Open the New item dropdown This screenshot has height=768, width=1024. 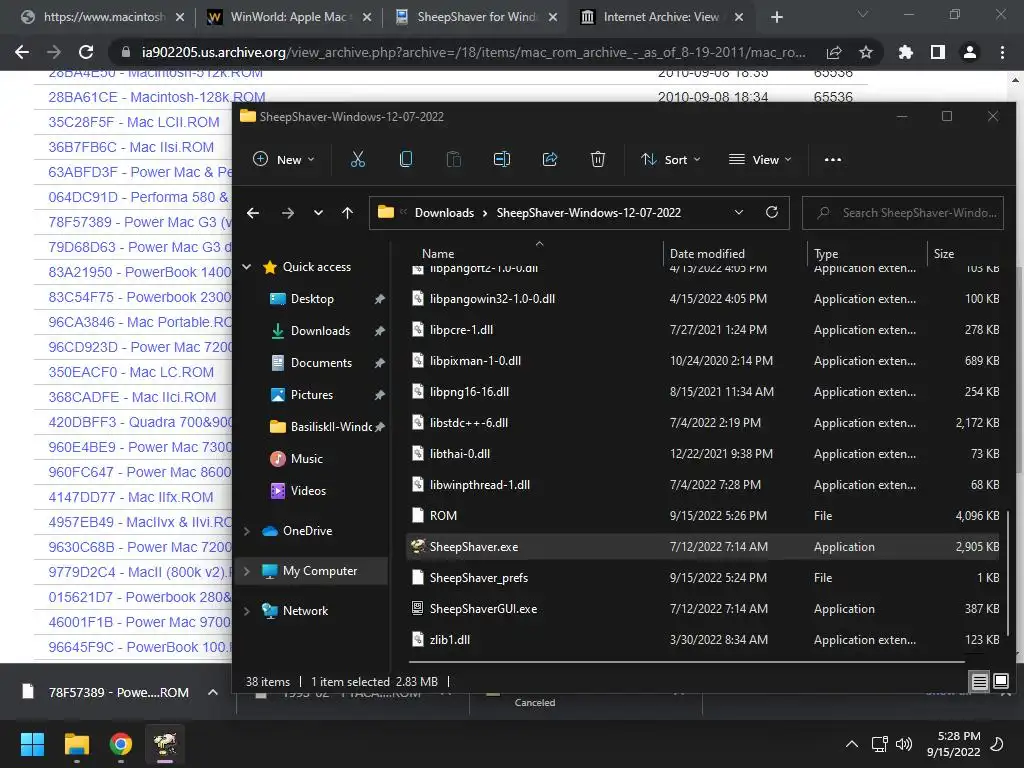pyautogui.click(x=284, y=159)
